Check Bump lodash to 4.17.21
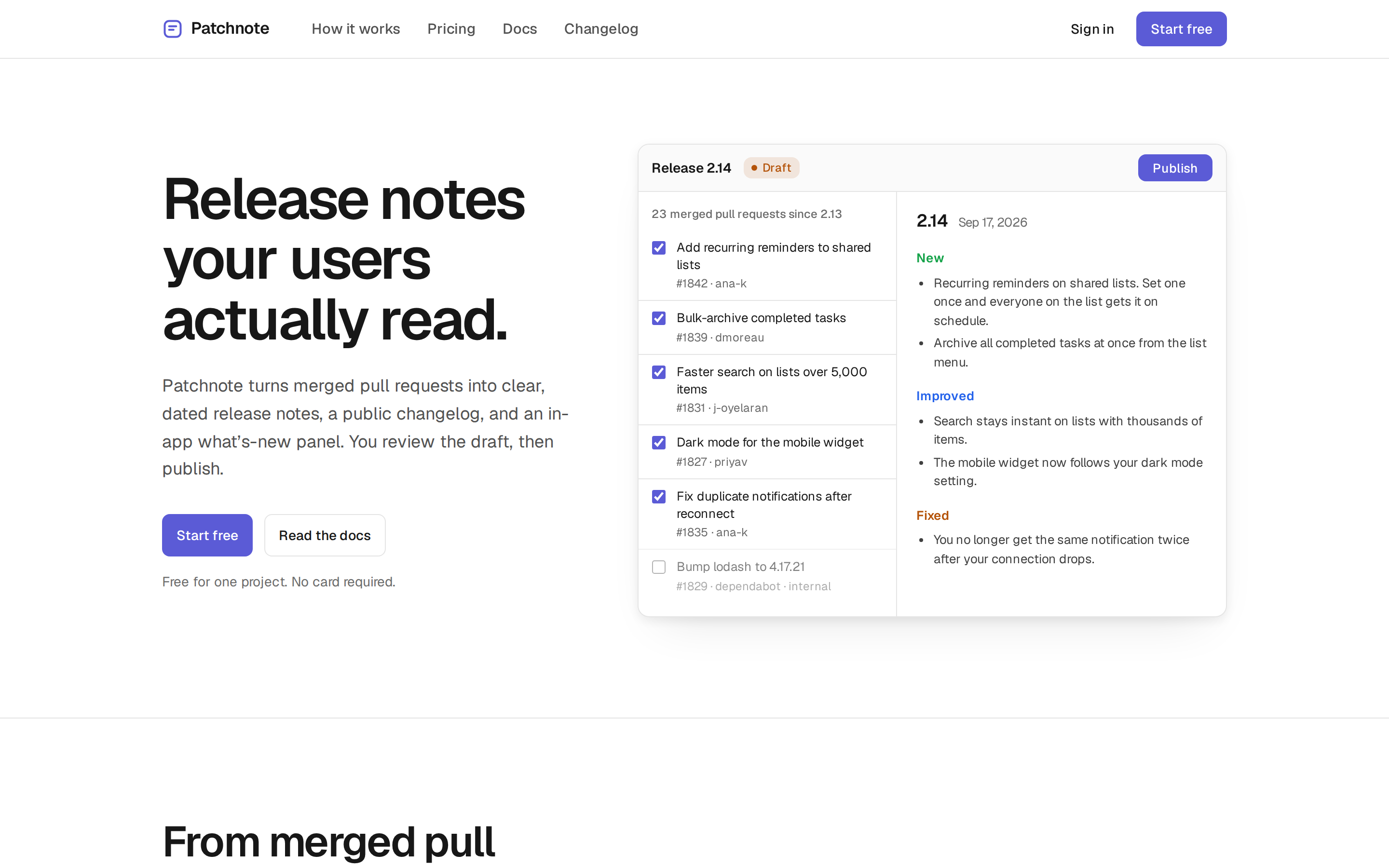 tap(659, 567)
